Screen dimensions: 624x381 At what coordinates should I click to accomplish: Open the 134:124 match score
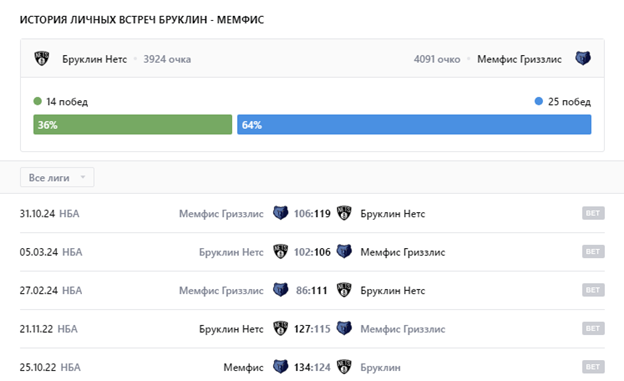[312, 367]
